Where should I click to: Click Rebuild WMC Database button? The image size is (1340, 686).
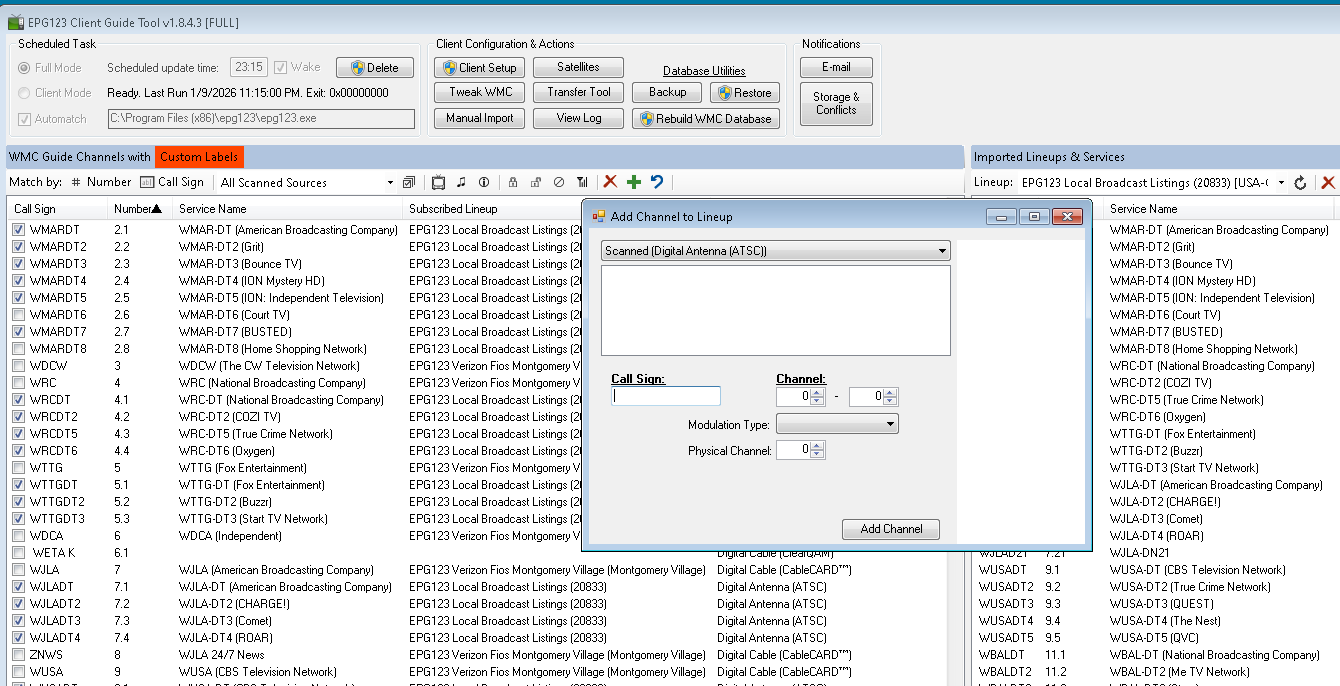[x=705, y=118]
